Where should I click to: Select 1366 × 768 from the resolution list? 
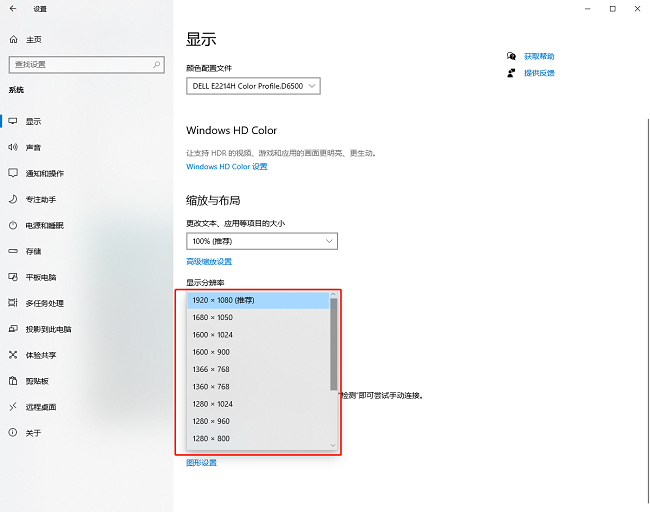[x=210, y=369]
